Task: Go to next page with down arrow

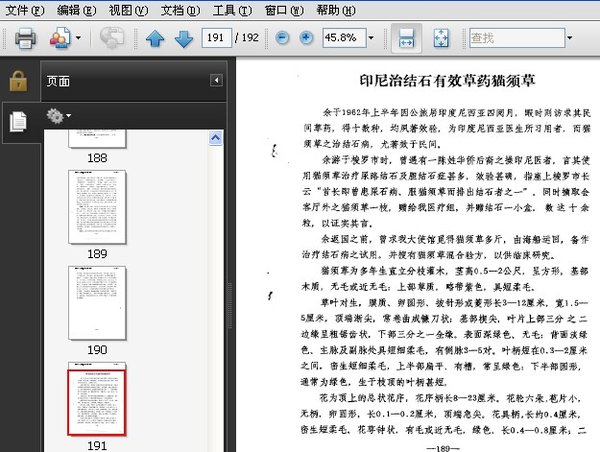Action: (x=184, y=38)
